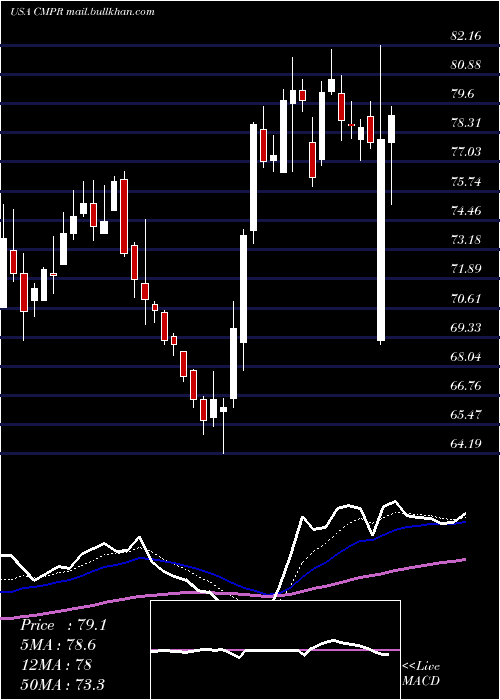This screenshot has height=700, width=500.
Task: Click the last white candlestick on the right
Action: click(x=392, y=129)
